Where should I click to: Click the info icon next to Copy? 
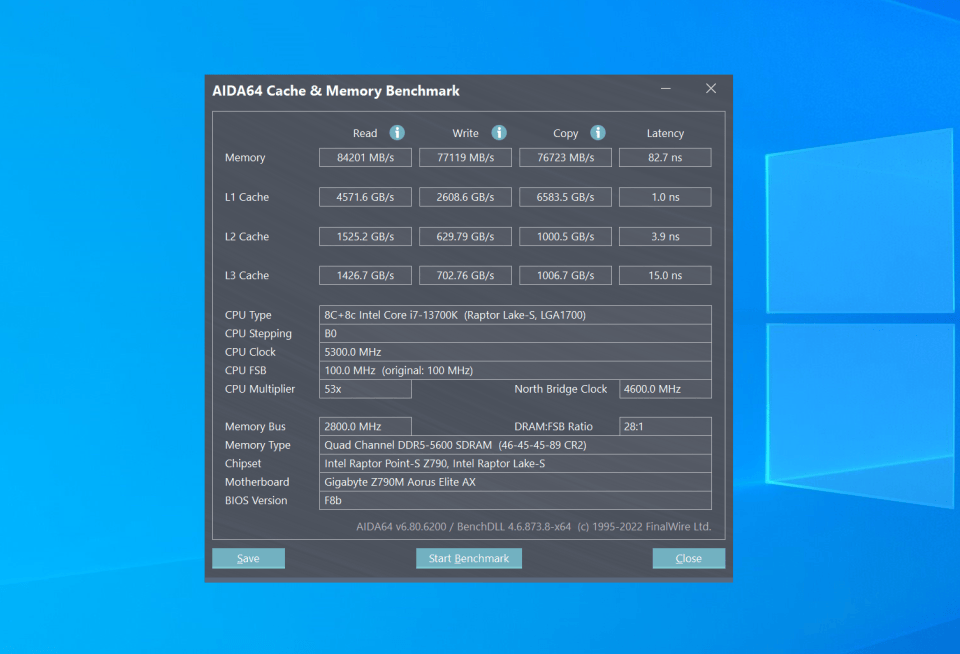coord(598,133)
